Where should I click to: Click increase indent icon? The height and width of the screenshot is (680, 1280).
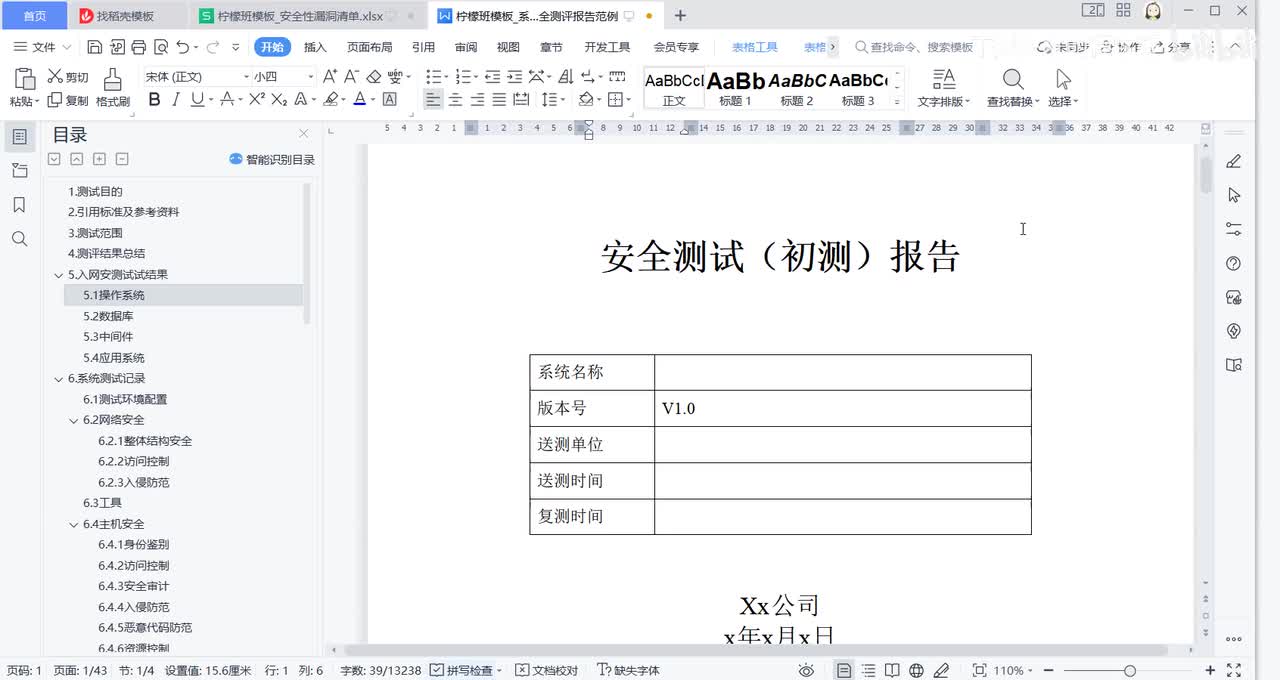click(x=515, y=76)
